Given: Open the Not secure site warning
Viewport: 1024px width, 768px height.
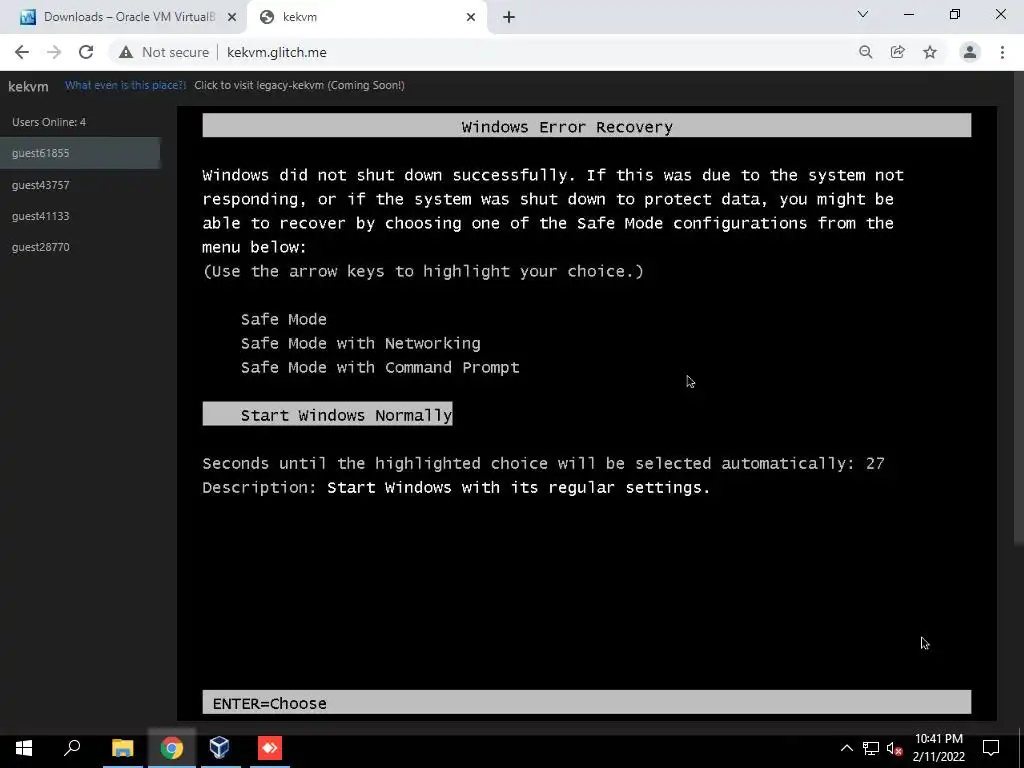Looking at the screenshot, I should click(x=164, y=52).
